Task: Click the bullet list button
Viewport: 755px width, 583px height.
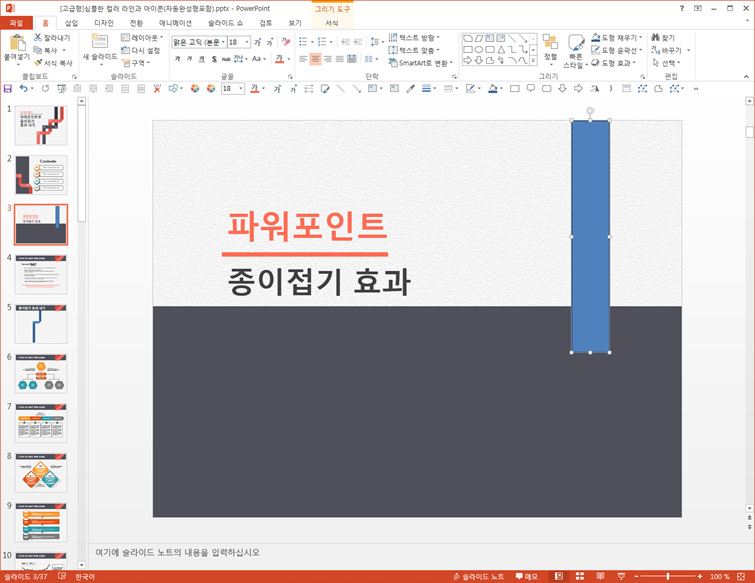Action: [303, 42]
